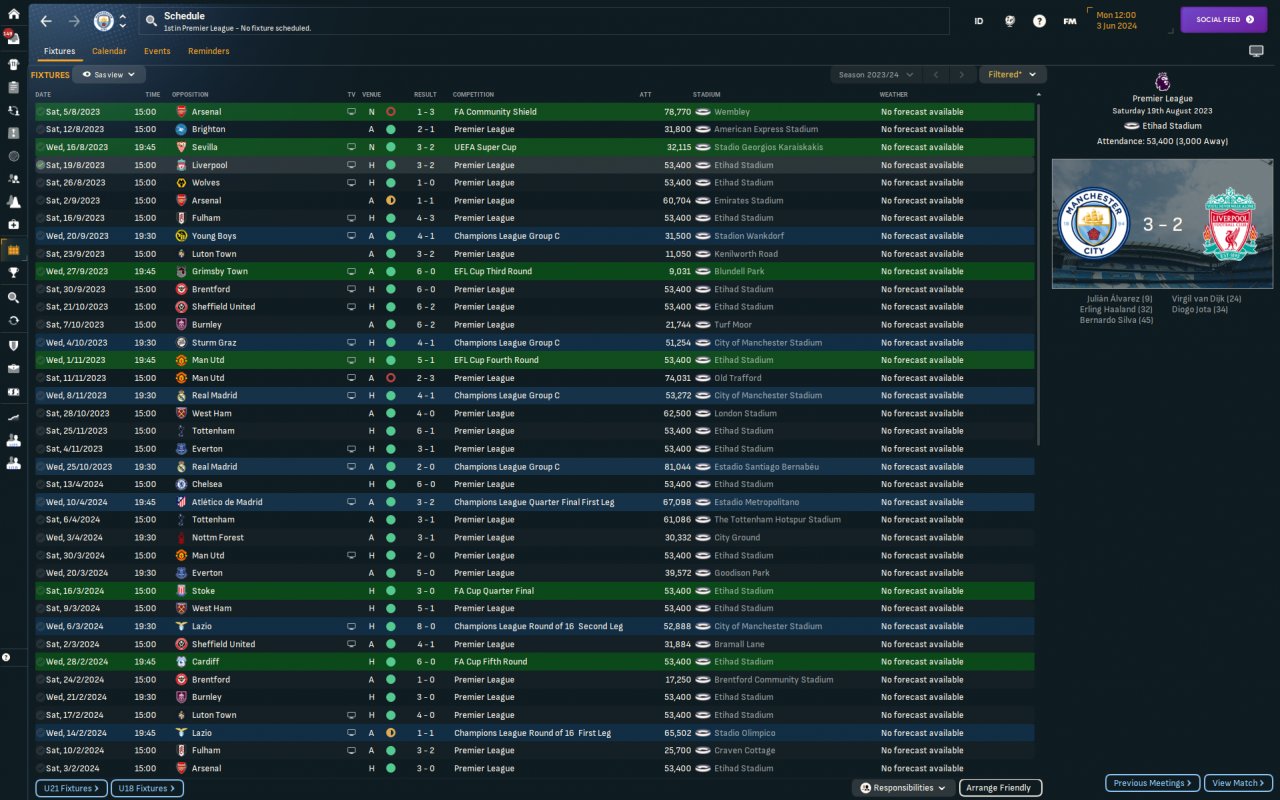Image resolution: width=1280 pixels, height=800 pixels.
Task: Click the help icon at sidebar bottom
Action: click(6, 657)
